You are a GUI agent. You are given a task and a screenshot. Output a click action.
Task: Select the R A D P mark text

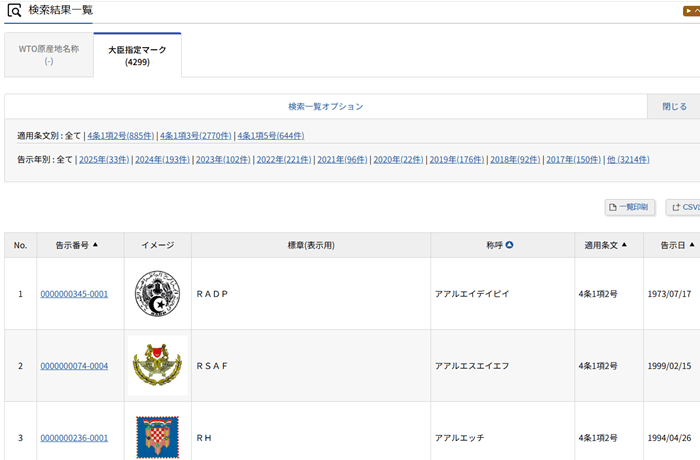[212, 294]
